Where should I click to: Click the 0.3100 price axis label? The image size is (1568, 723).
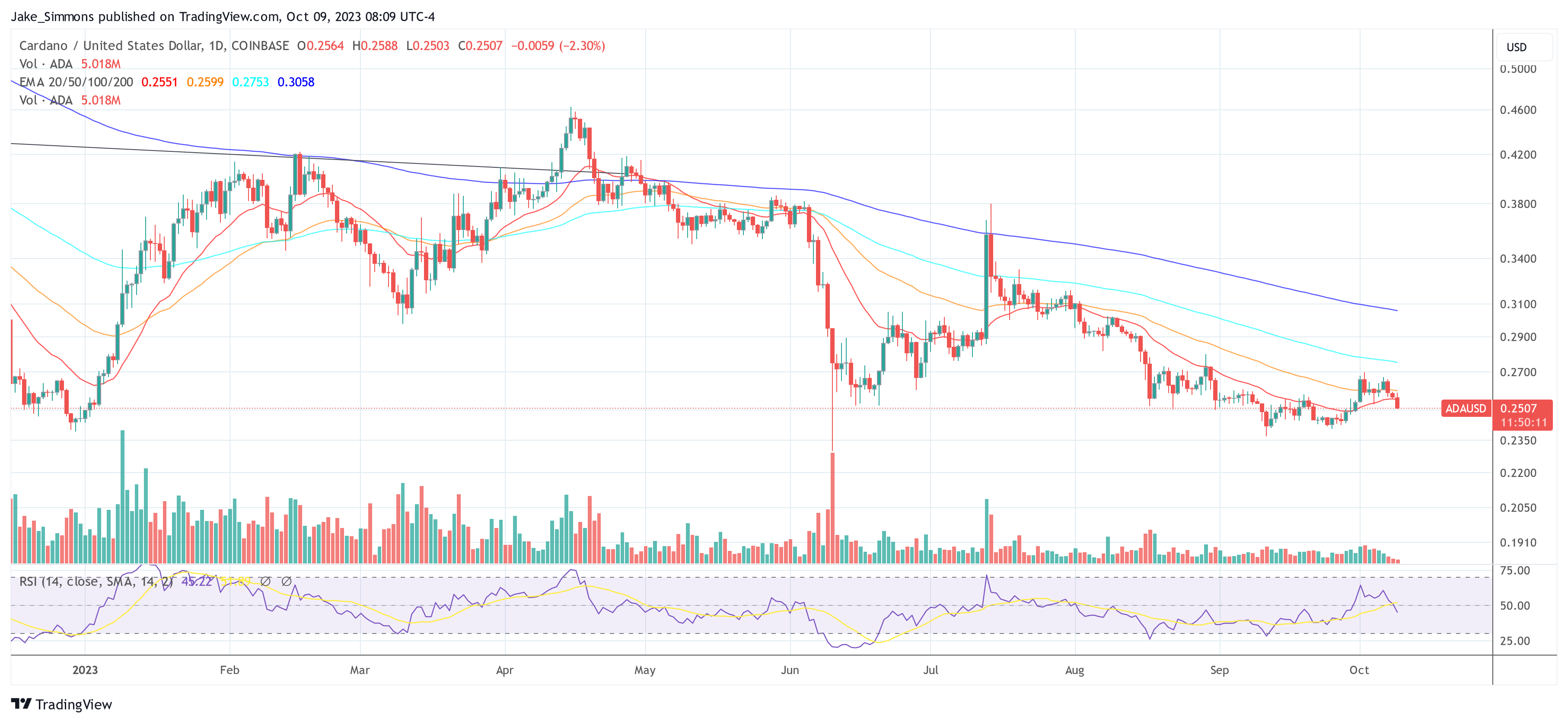click(1518, 304)
